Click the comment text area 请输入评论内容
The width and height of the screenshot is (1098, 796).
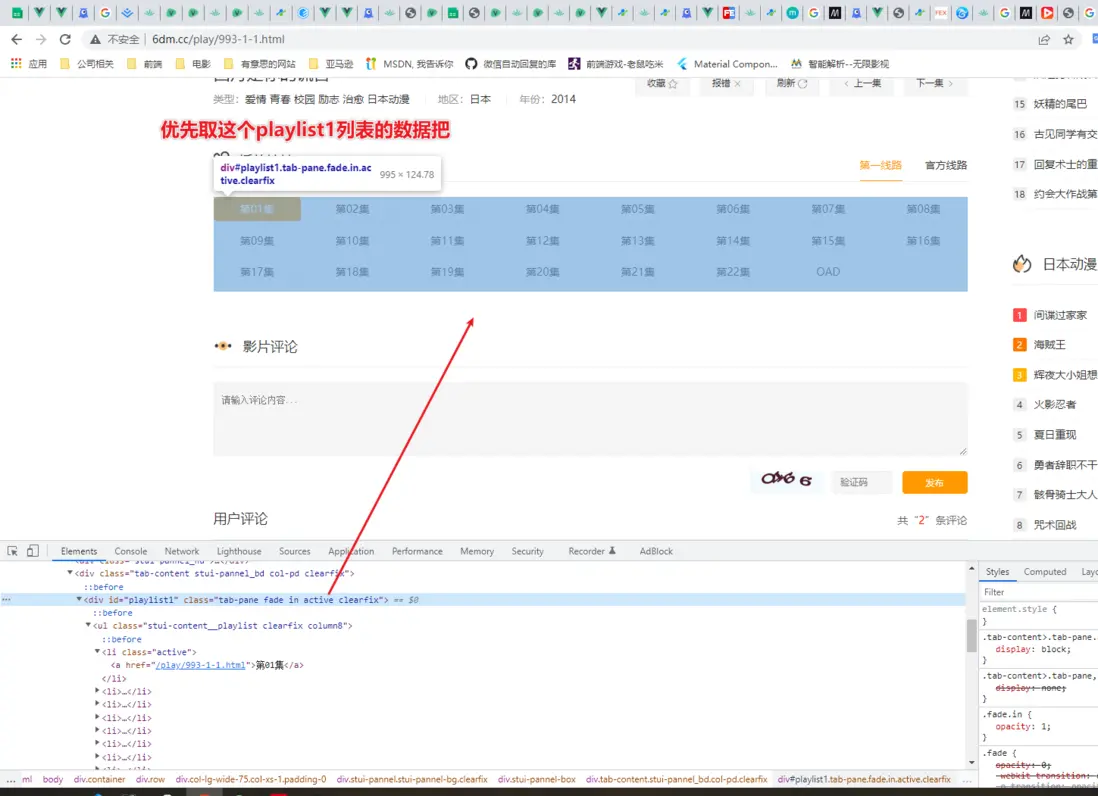tap(590, 419)
